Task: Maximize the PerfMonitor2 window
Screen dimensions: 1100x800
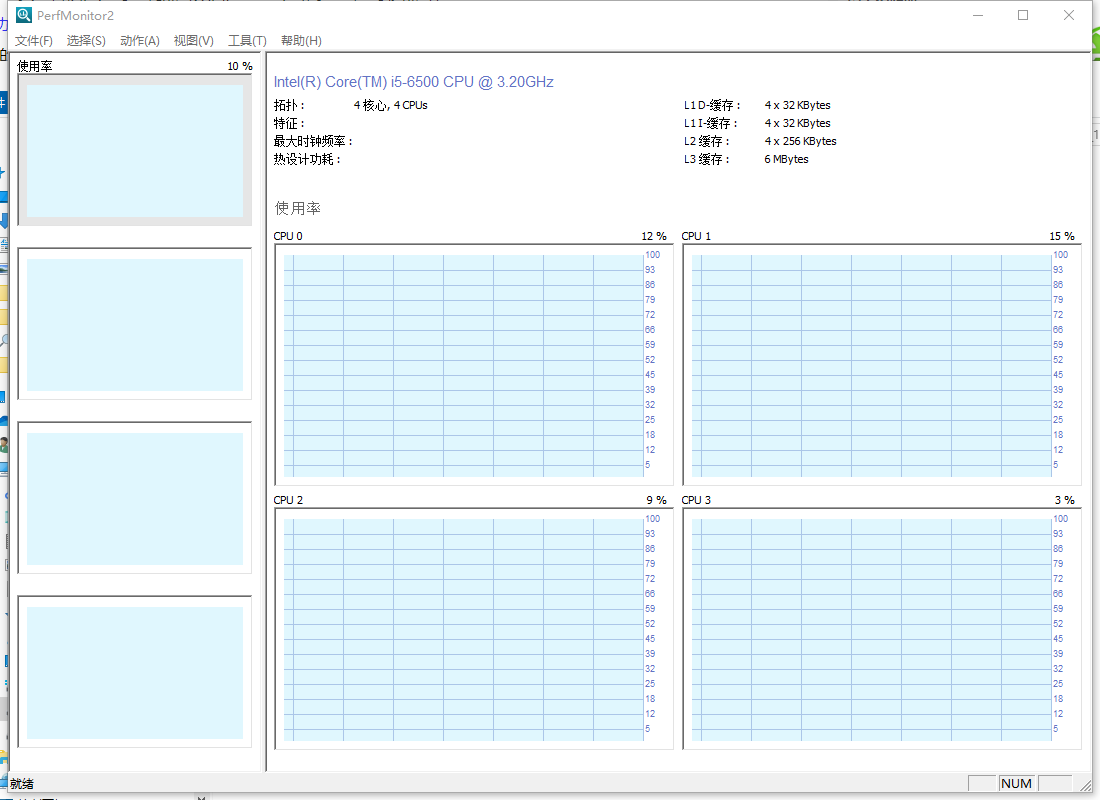Action: (x=1023, y=15)
